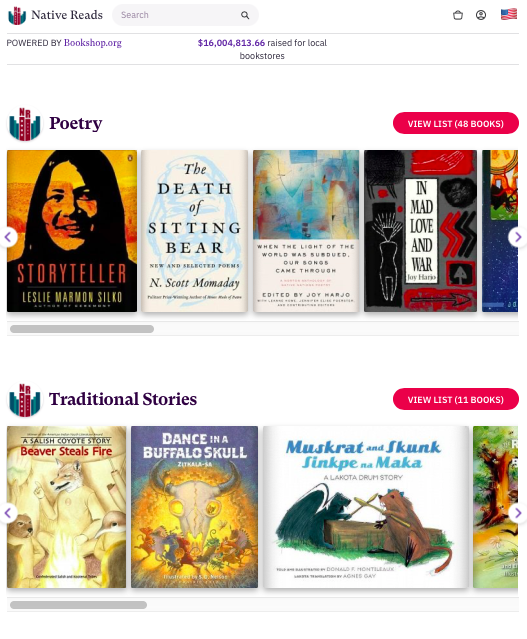Viewport: 527px width, 639px height.
Task: Open the user account icon
Action: point(481,15)
